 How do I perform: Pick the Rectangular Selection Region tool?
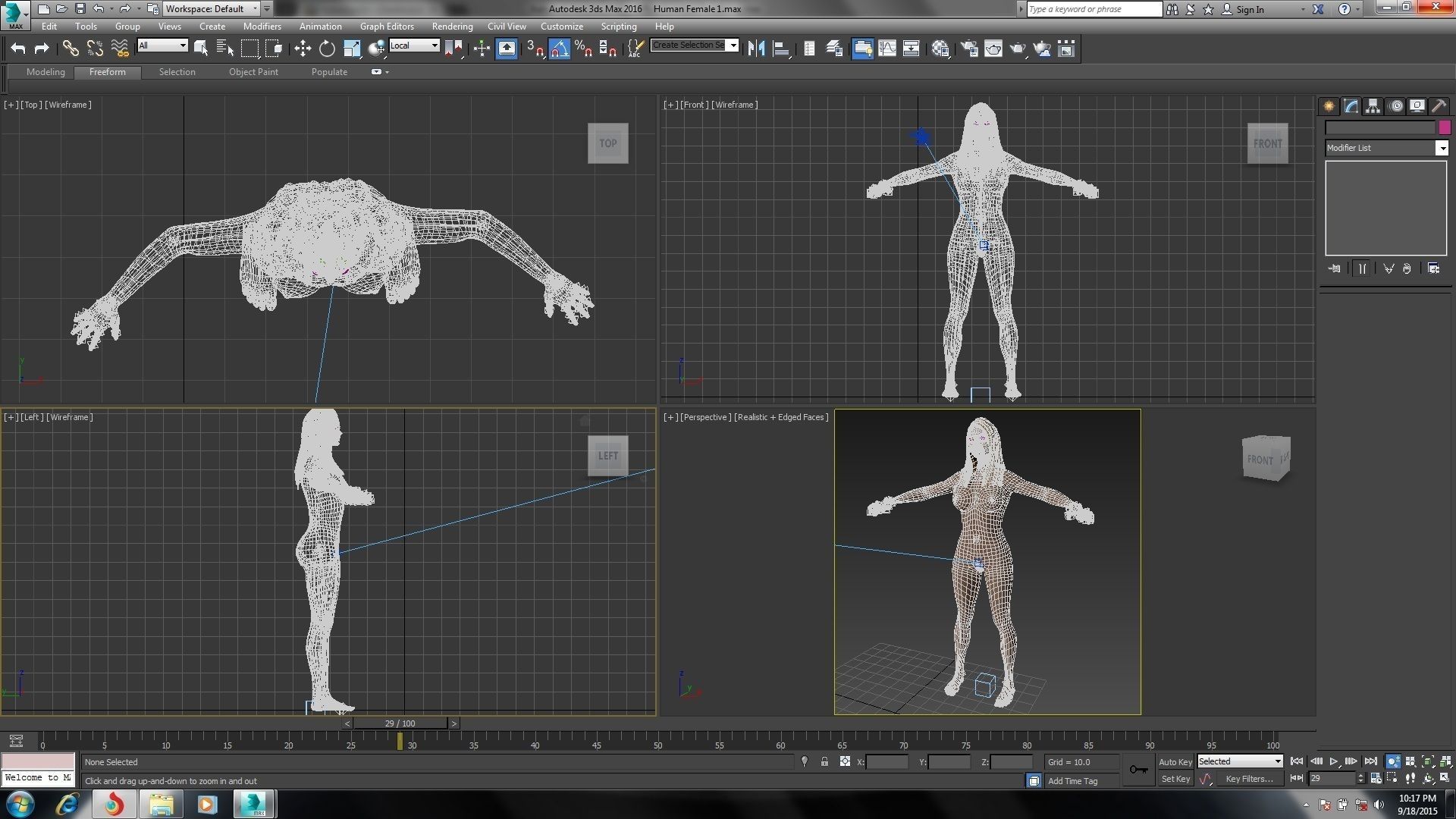[249, 49]
